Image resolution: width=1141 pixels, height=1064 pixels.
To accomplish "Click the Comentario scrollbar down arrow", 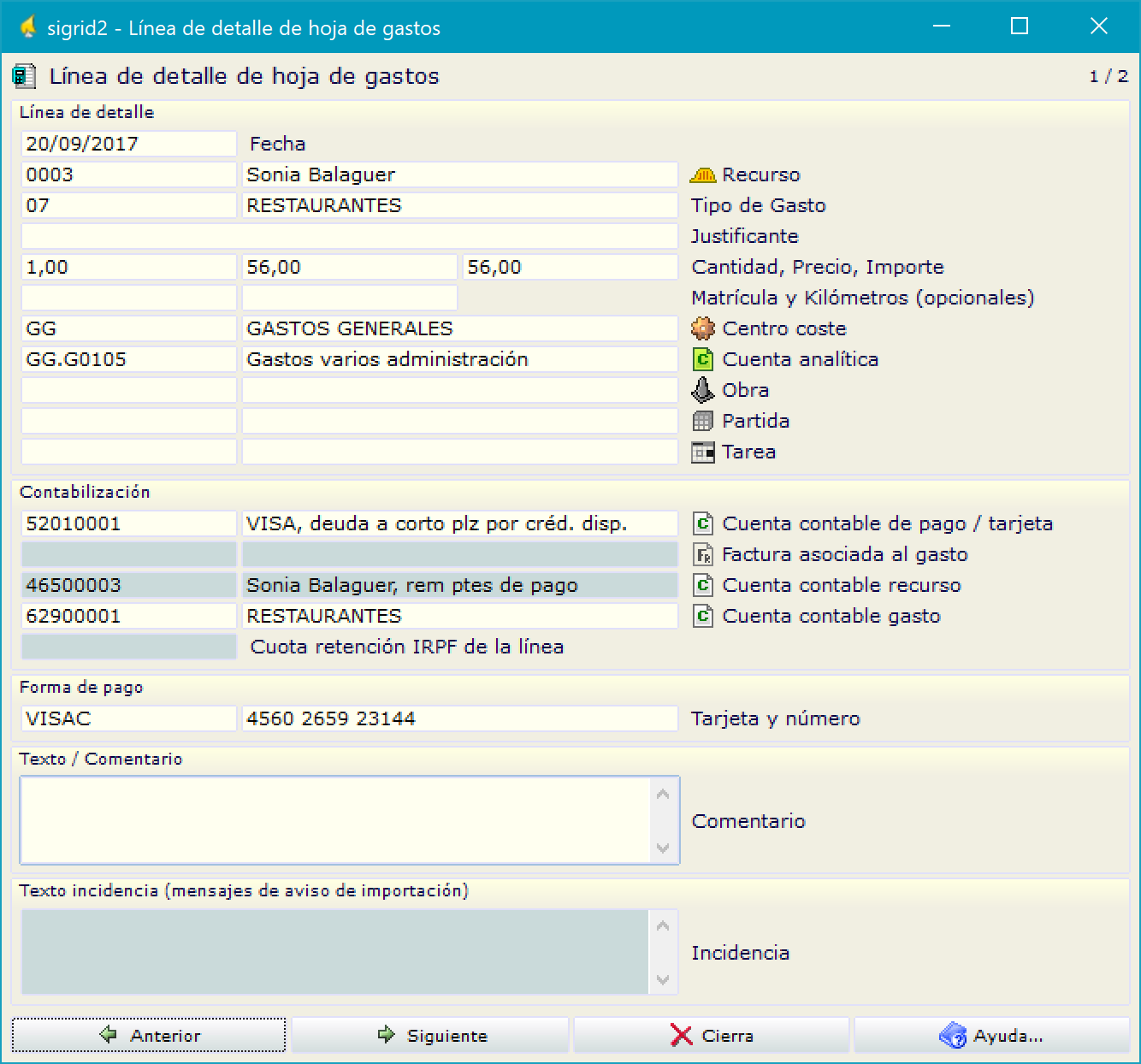I will (663, 848).
